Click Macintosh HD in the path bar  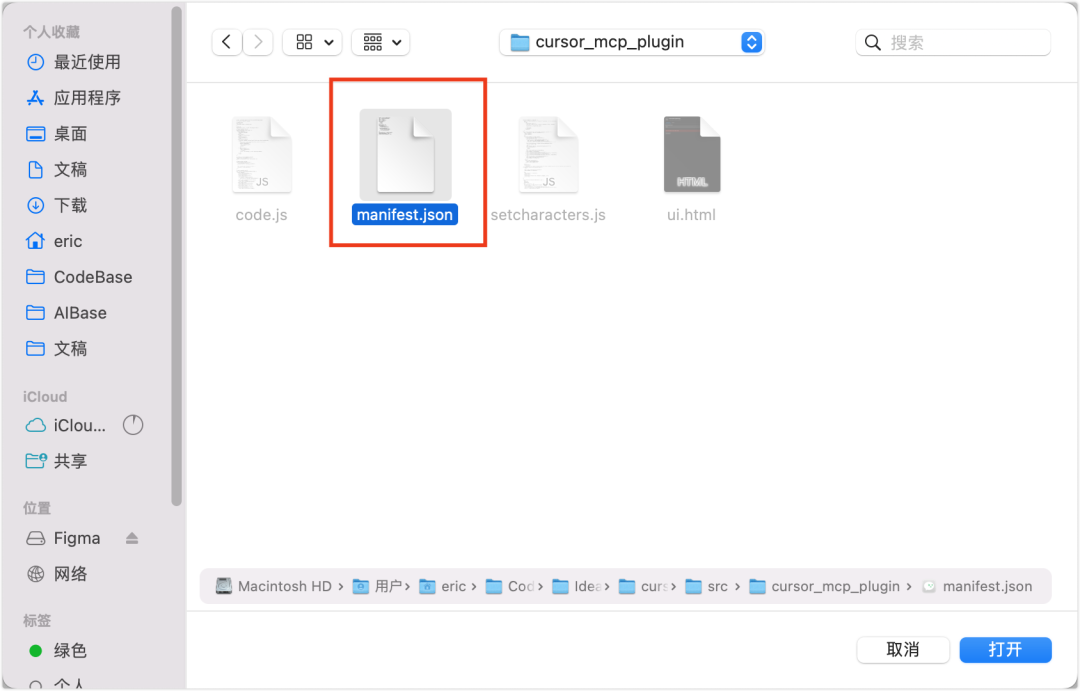(273, 586)
